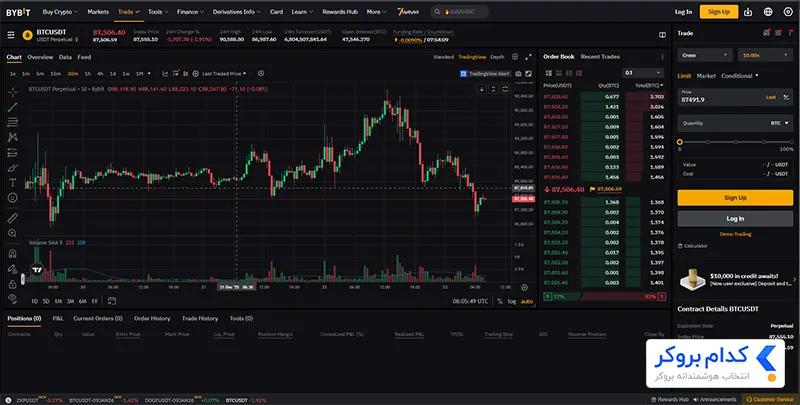Toggle lock all drawings padlock

click(x=13, y=284)
